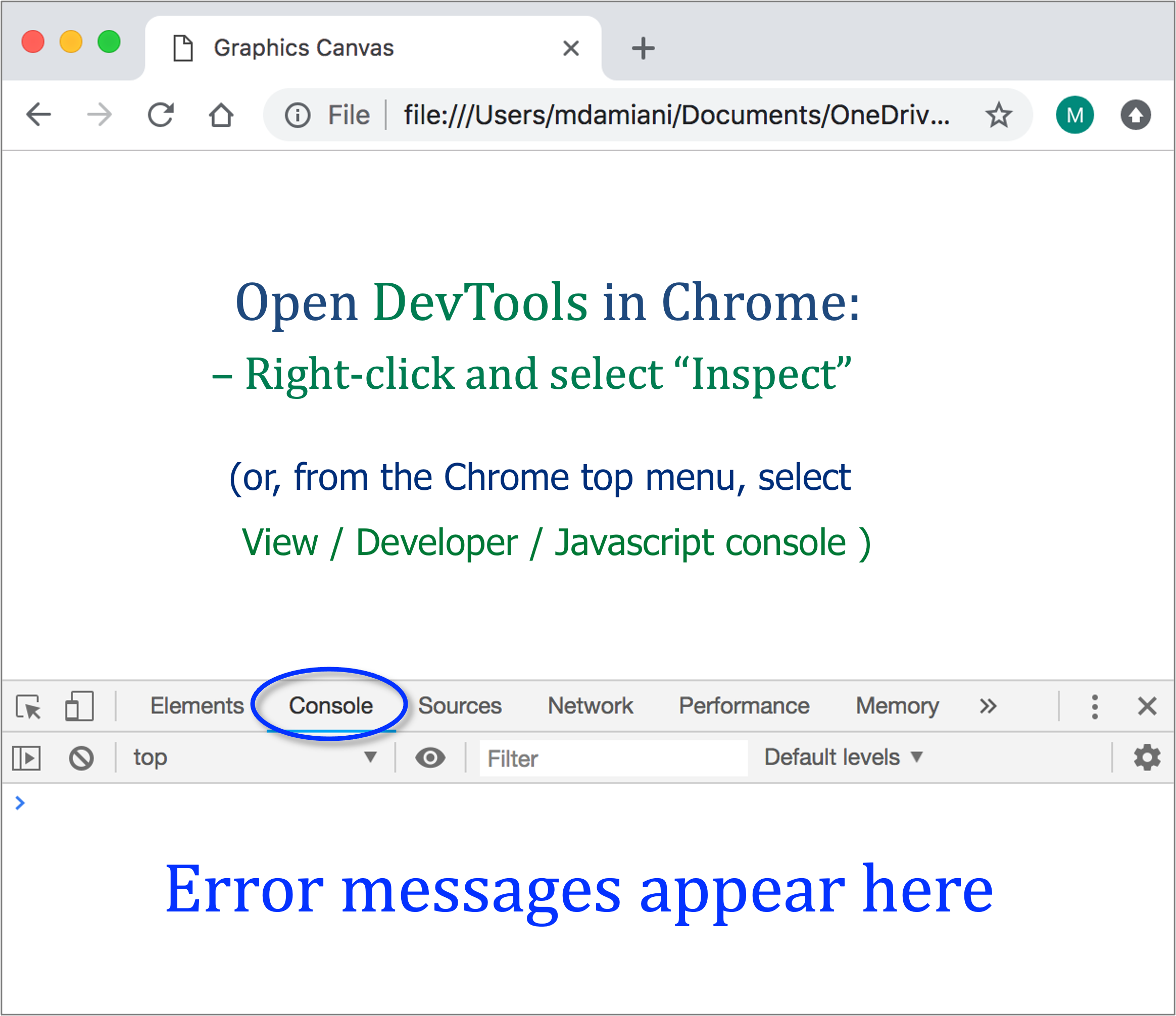Click the Run/Play console prompt icon
The width and height of the screenshot is (1176, 1016).
point(27,758)
